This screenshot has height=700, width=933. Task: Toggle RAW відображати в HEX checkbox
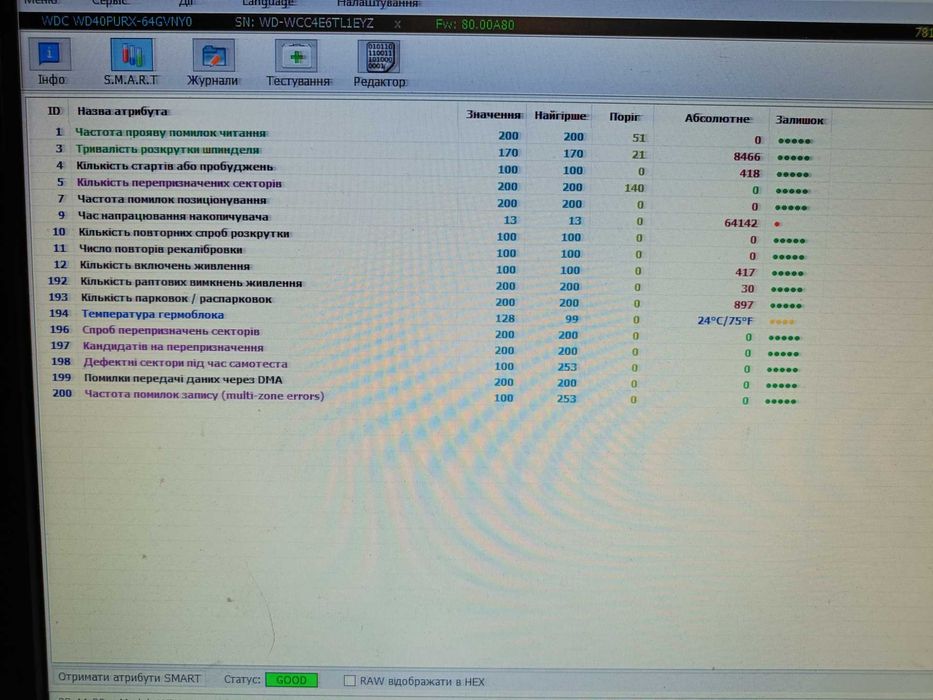click(x=350, y=680)
